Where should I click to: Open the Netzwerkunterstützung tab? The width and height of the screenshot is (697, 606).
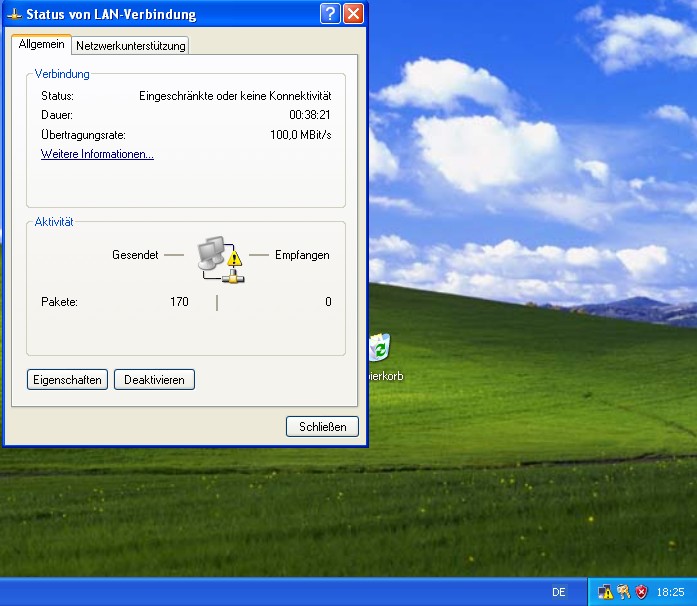point(130,45)
